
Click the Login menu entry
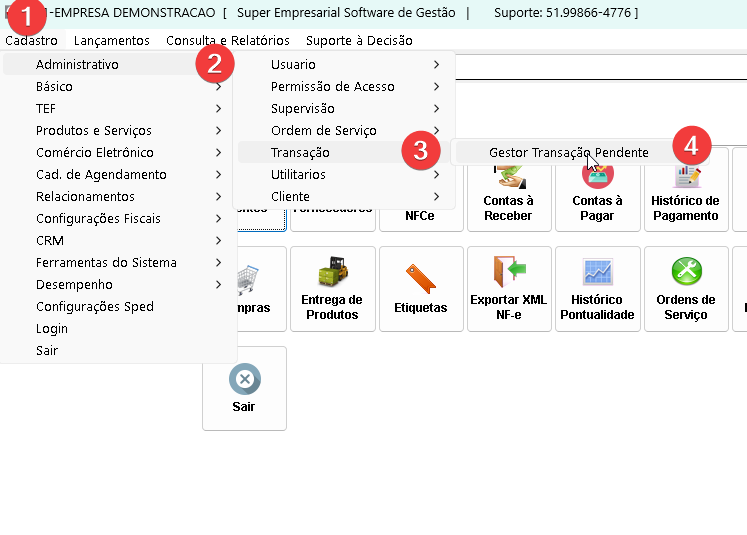117,328
